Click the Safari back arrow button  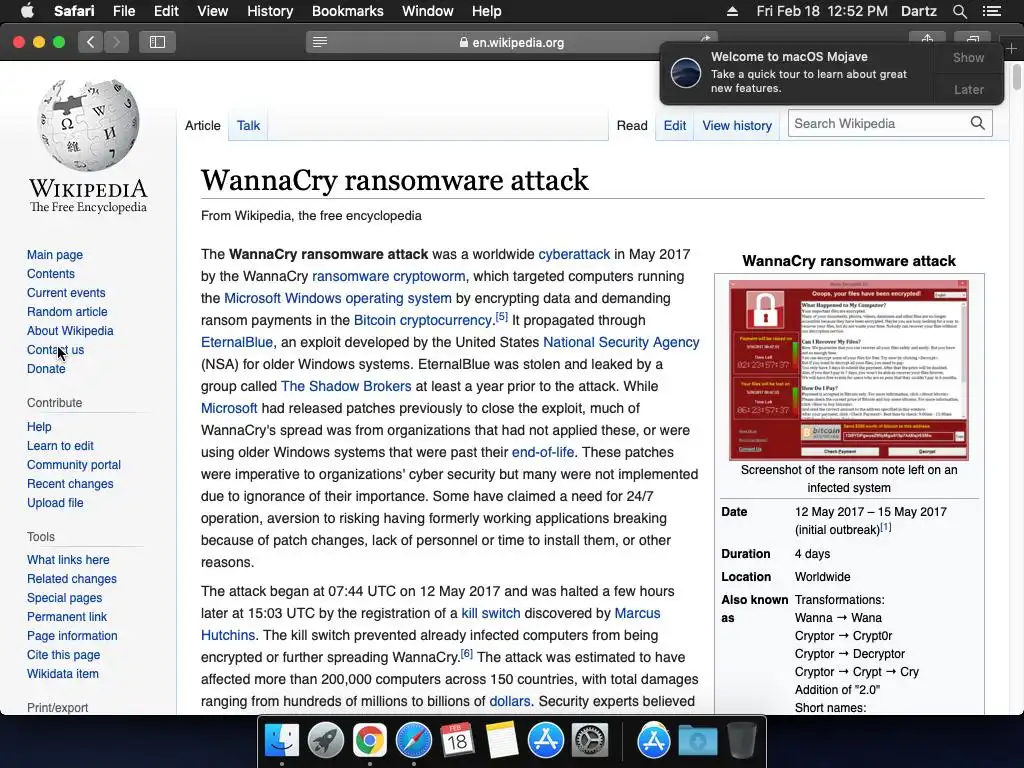tap(91, 42)
